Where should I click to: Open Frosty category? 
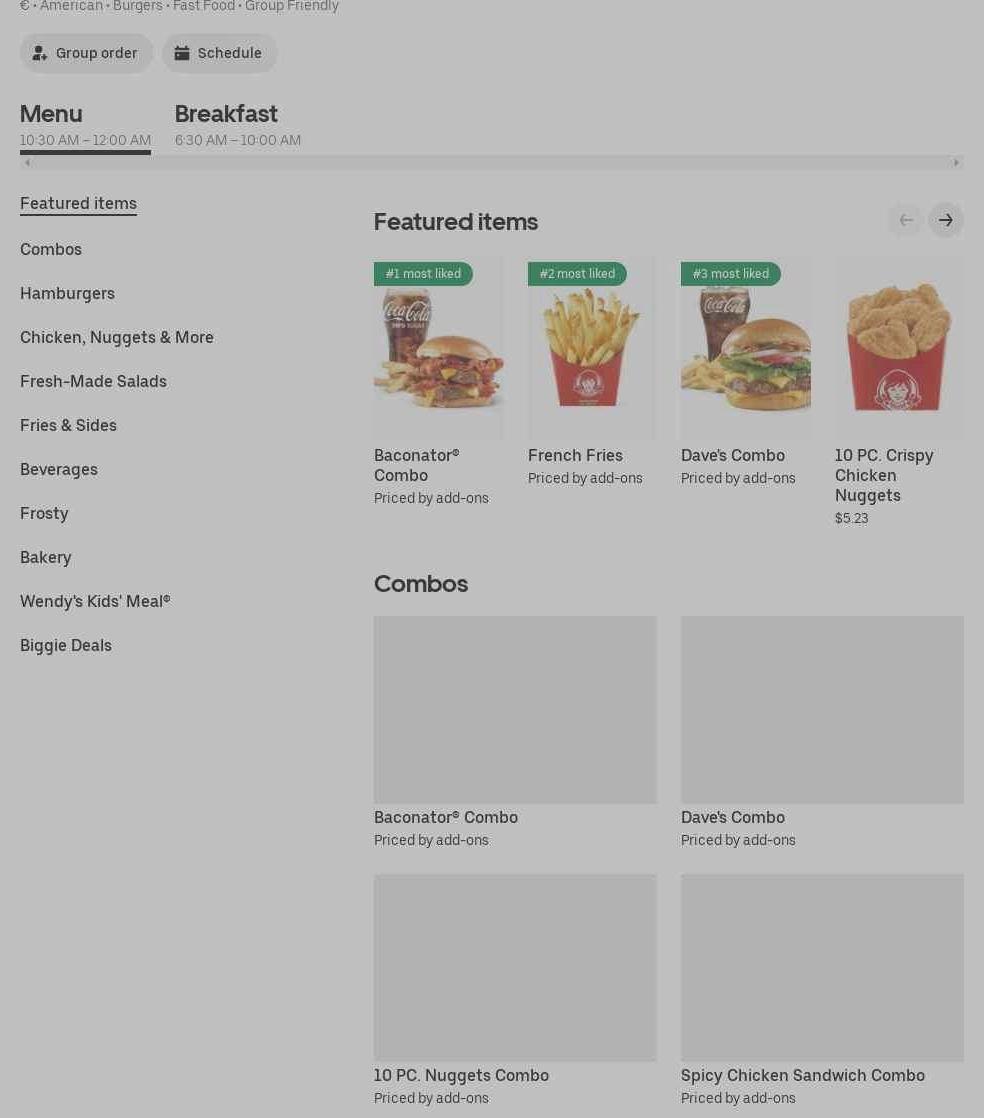click(44, 513)
